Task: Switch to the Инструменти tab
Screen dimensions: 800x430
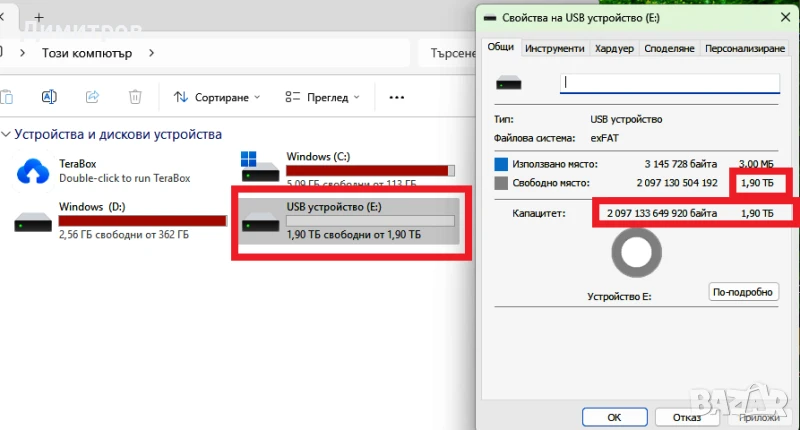Action: coord(554,48)
